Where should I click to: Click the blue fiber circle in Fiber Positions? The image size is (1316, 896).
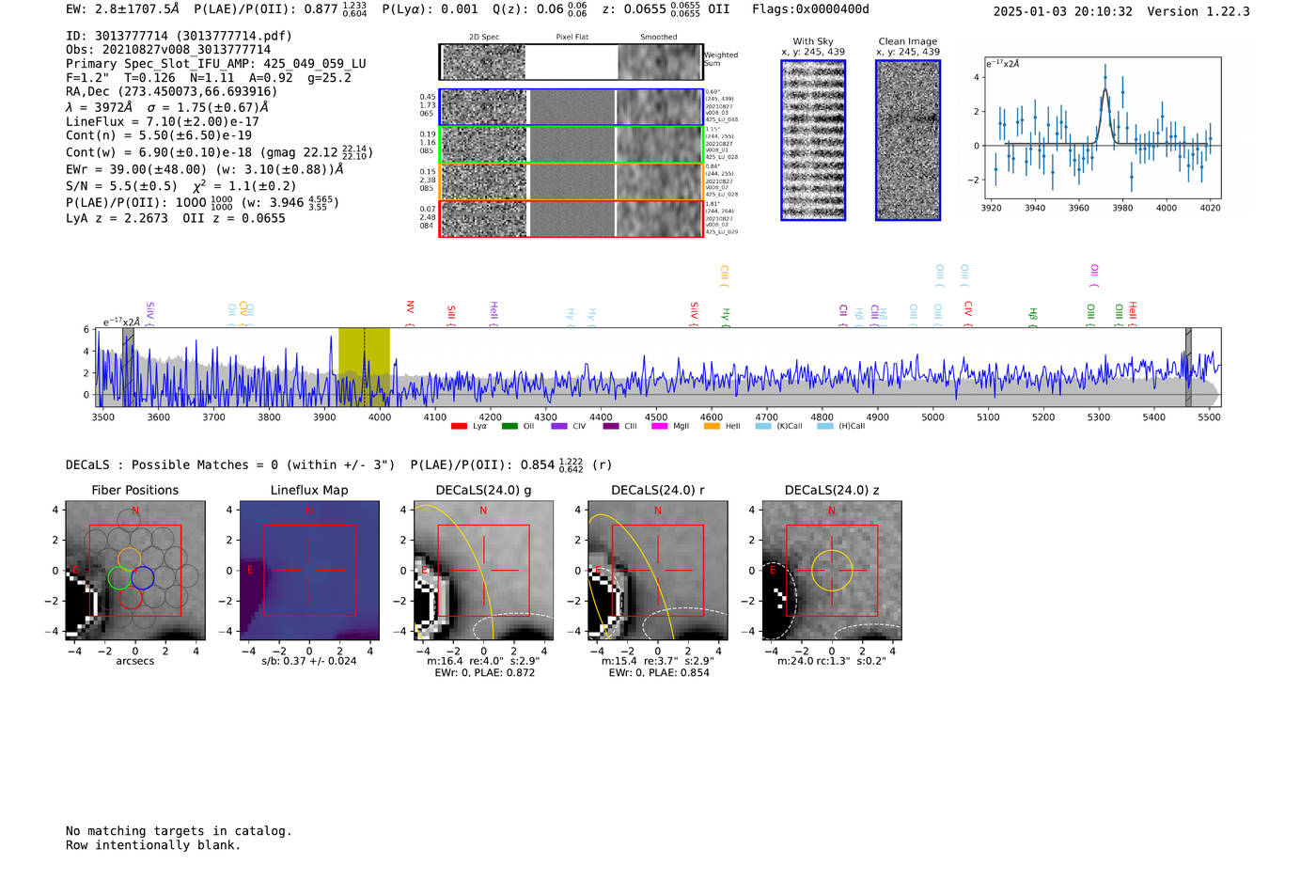(x=142, y=578)
